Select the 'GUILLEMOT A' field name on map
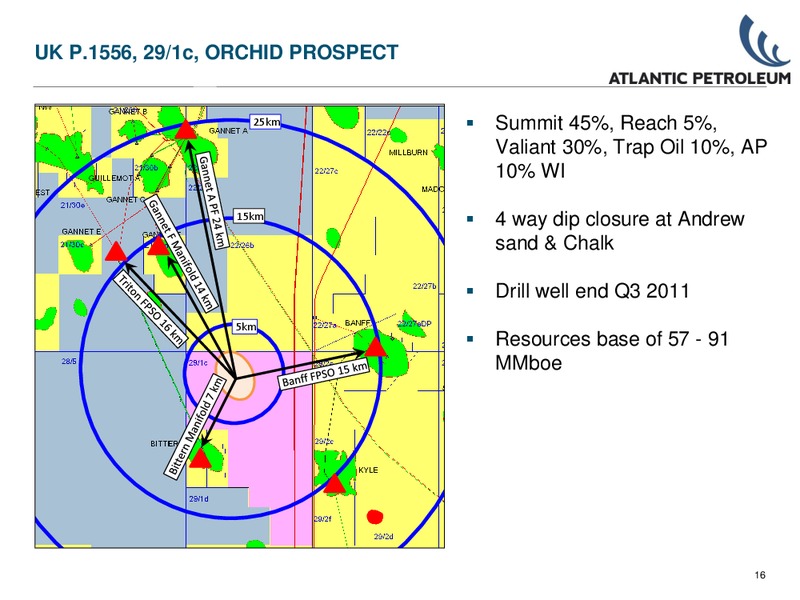The image size is (800, 600). (114, 179)
